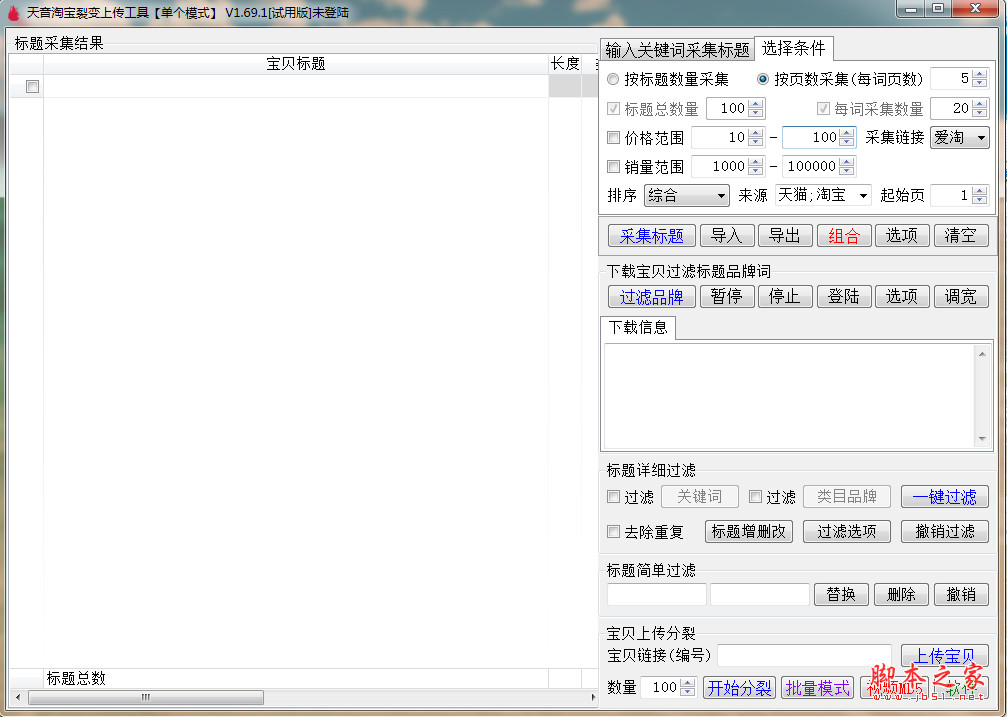Select 按页数采集 radio button
The width and height of the screenshot is (1007, 717).
click(x=762, y=79)
